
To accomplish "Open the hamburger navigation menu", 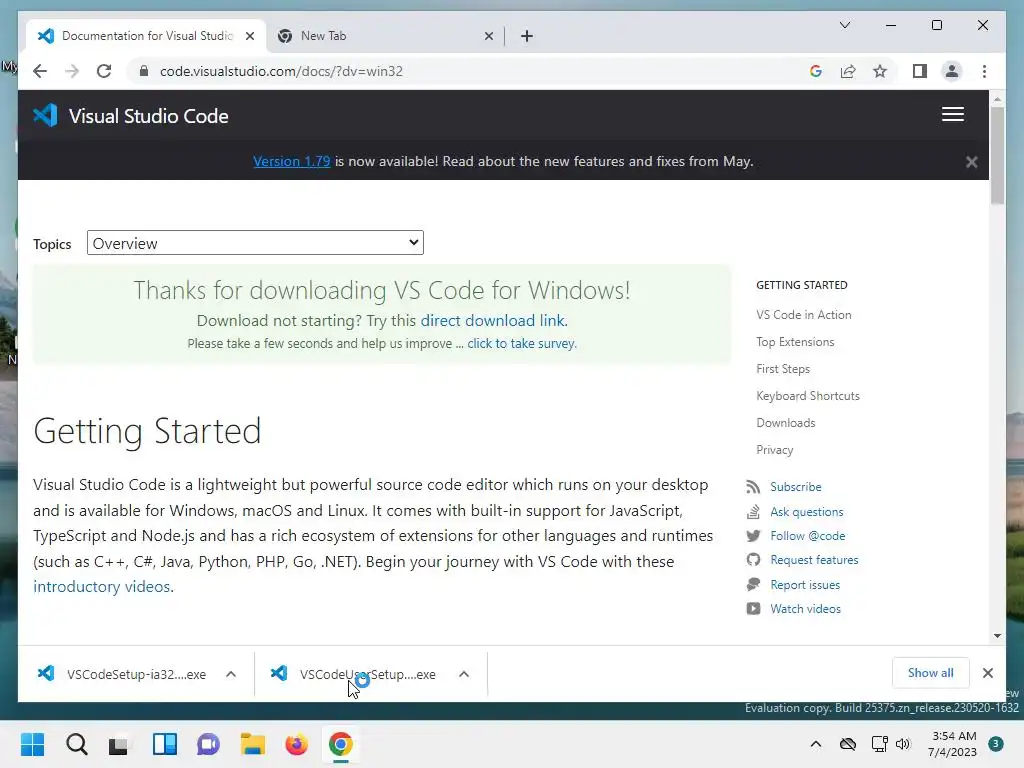I will (x=952, y=114).
